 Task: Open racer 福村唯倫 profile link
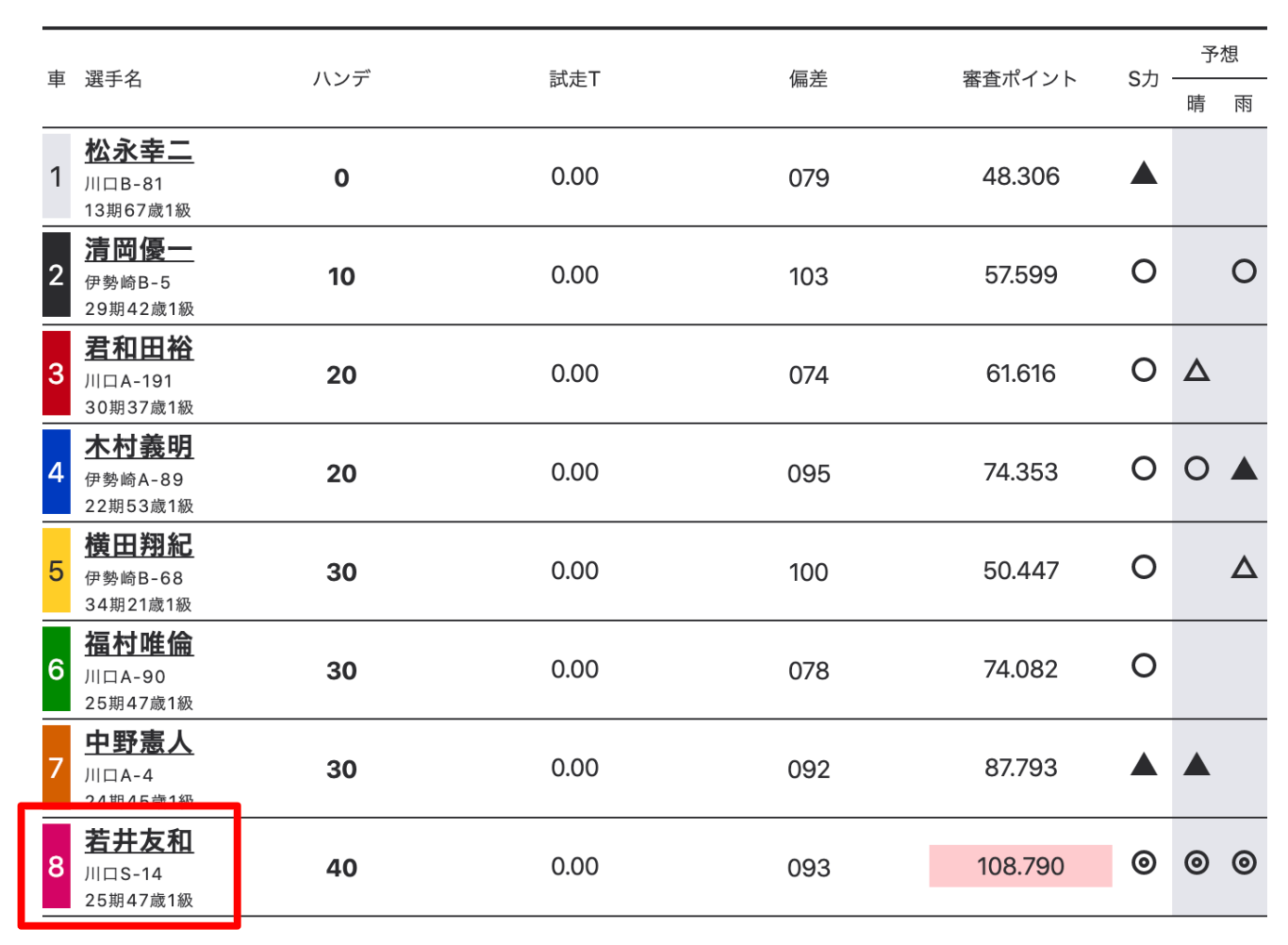[139, 644]
